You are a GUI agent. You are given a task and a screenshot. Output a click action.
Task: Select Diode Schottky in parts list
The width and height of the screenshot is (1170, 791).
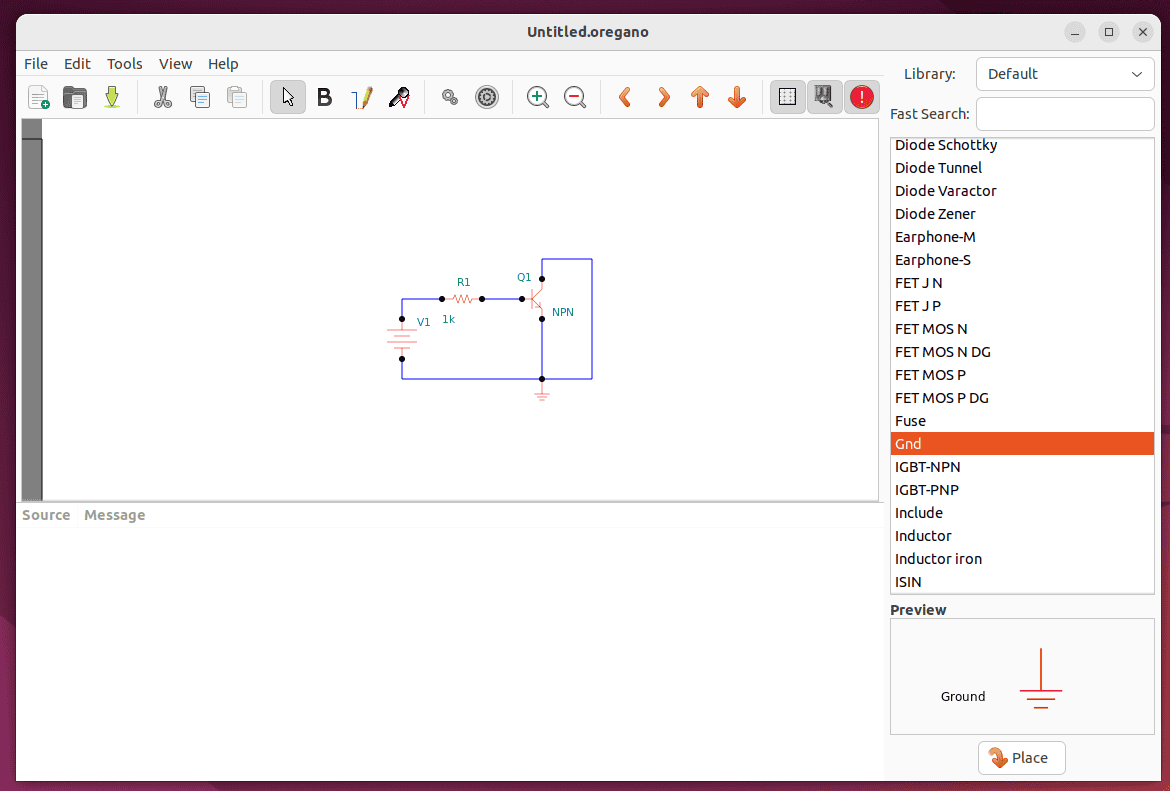pyautogui.click(x=1022, y=145)
